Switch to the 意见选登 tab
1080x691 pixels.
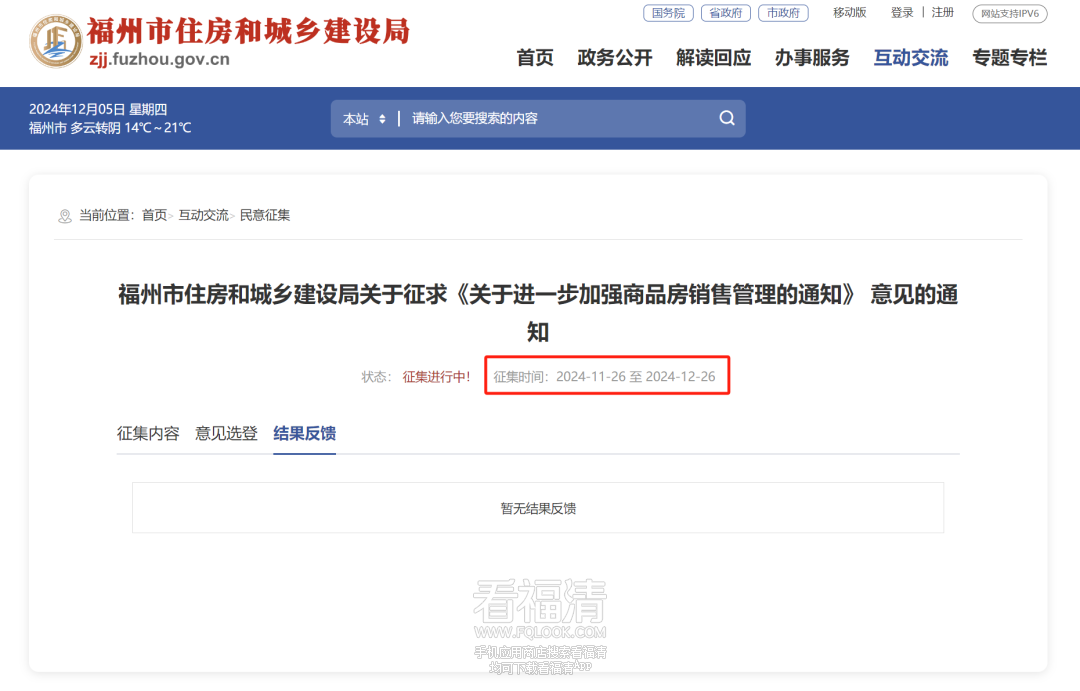[x=226, y=433]
